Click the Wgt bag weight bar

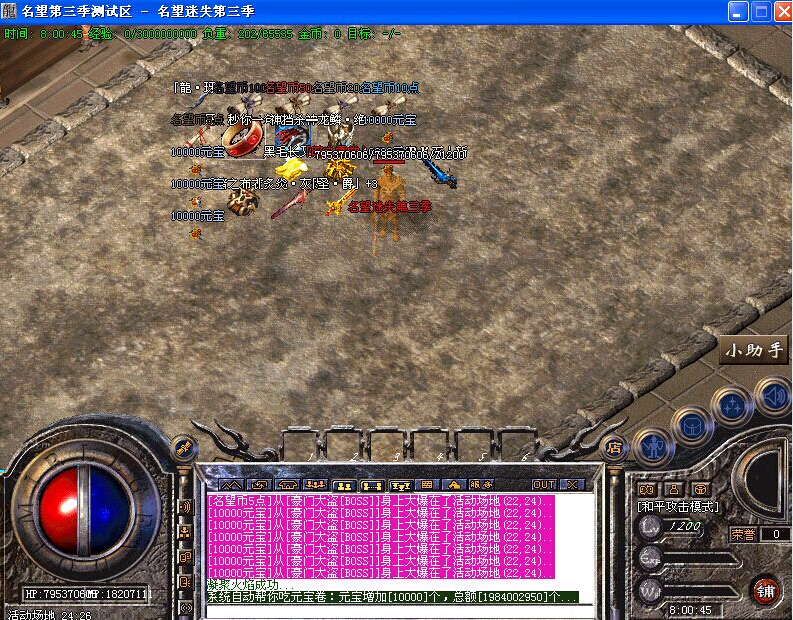[703, 591]
